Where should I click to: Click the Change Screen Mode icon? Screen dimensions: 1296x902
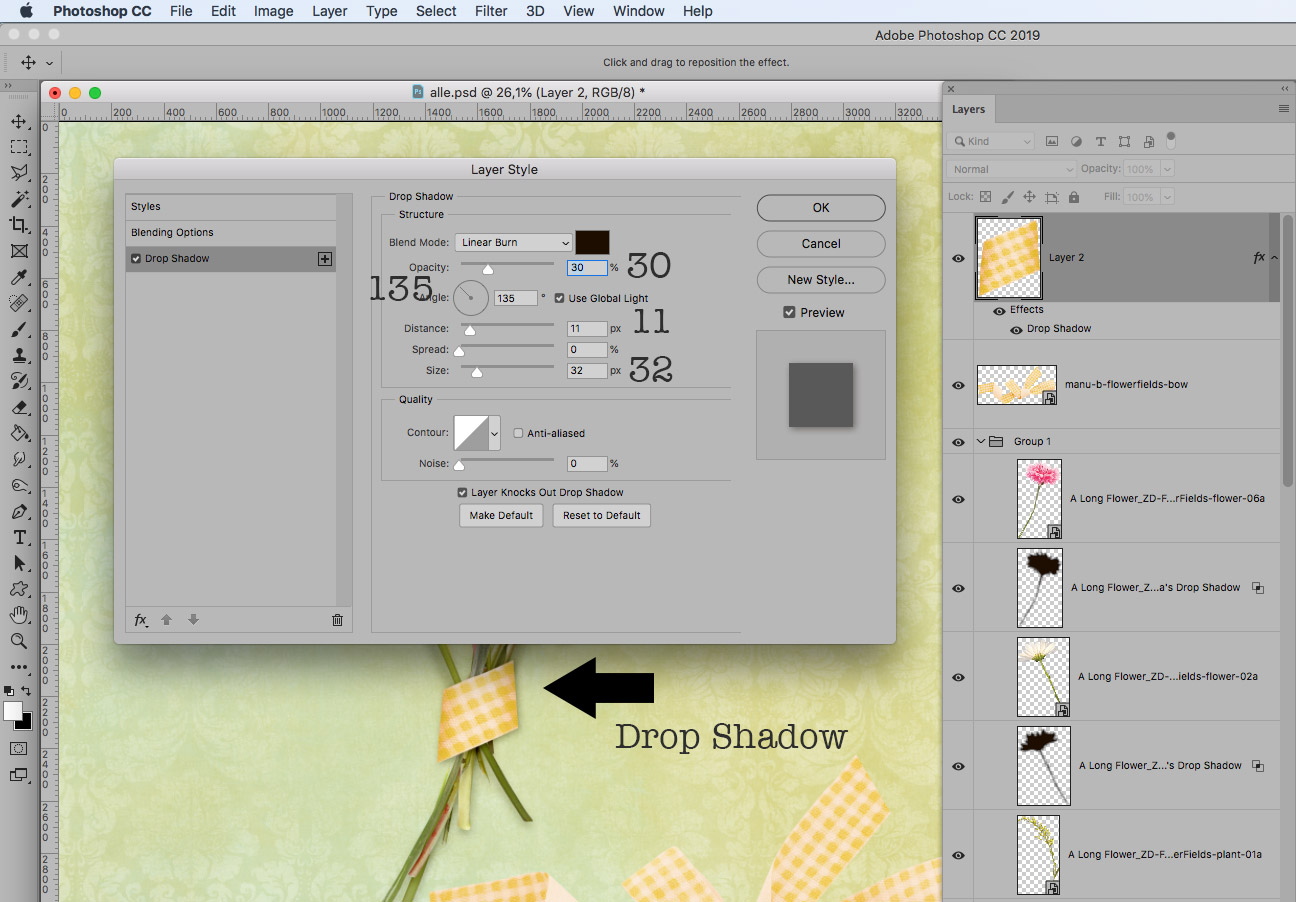coord(19,774)
